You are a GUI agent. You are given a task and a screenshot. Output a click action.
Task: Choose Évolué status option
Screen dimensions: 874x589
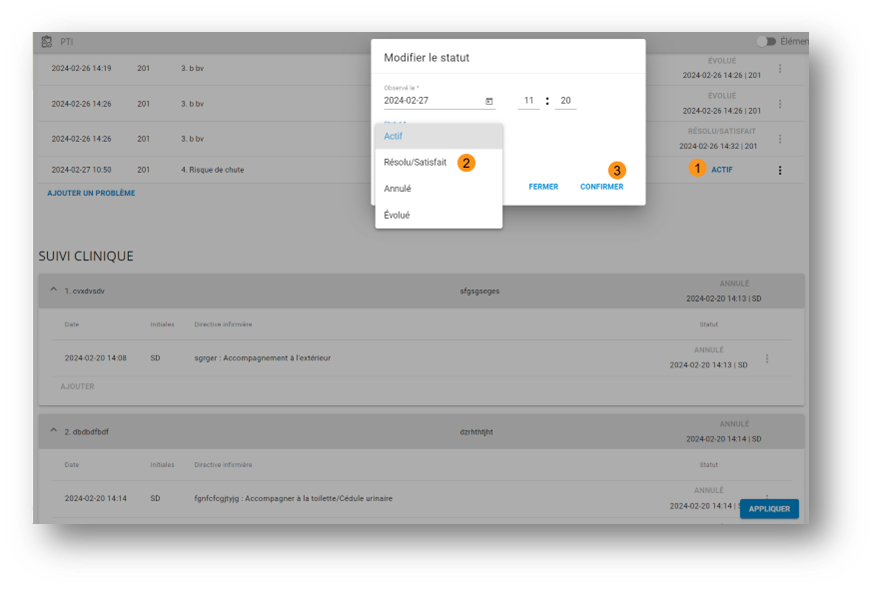(397, 215)
